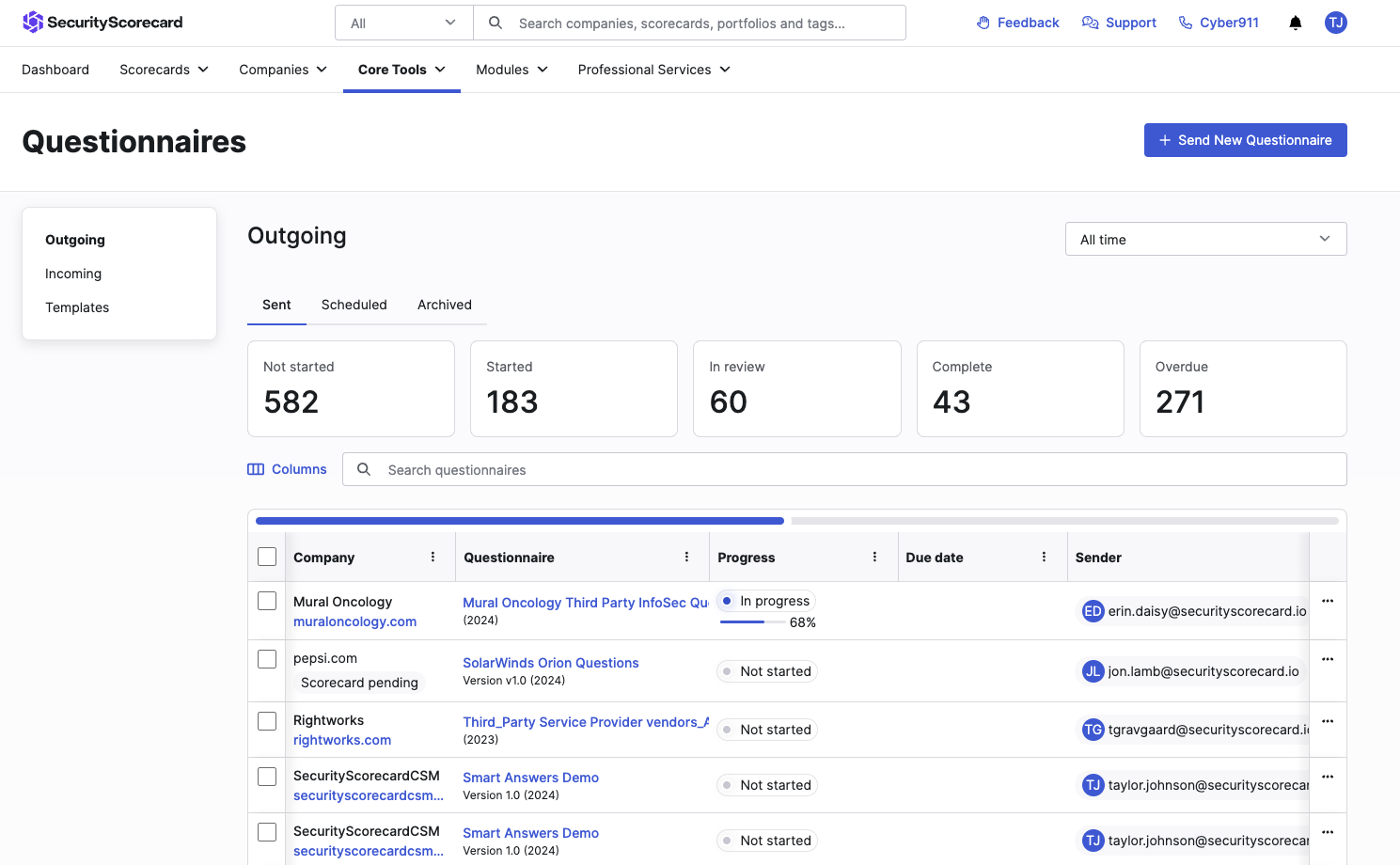
Task: Filter by Overdue card
Action: 1243,388
